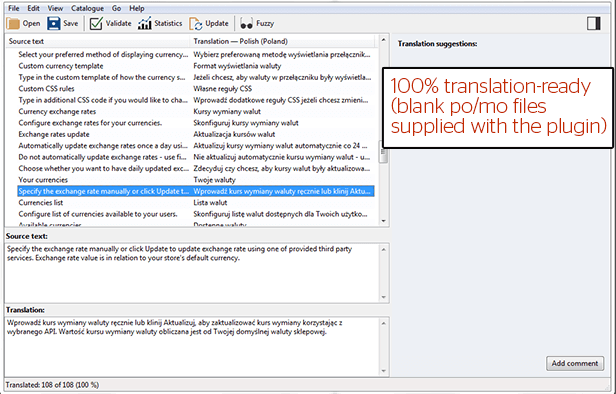Click the 'Lista walut' translation cell
This screenshot has width=616, height=394.
(x=210, y=203)
